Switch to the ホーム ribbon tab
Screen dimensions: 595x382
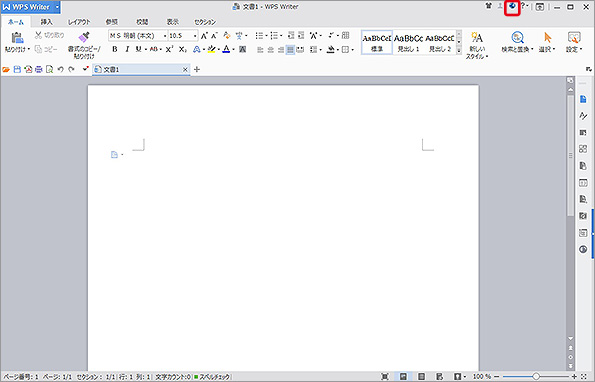click(16, 22)
